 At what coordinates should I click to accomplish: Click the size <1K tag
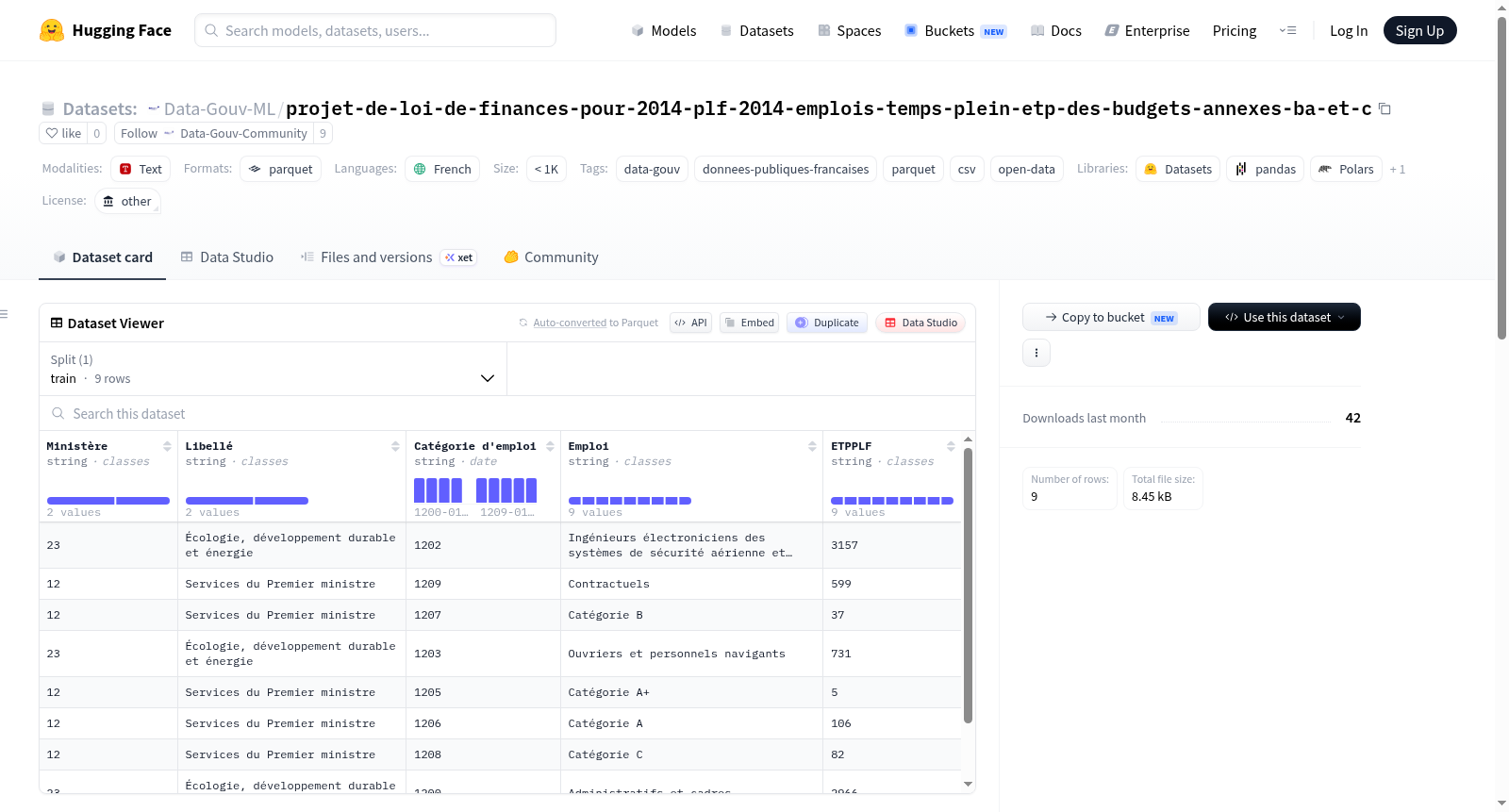(x=546, y=169)
